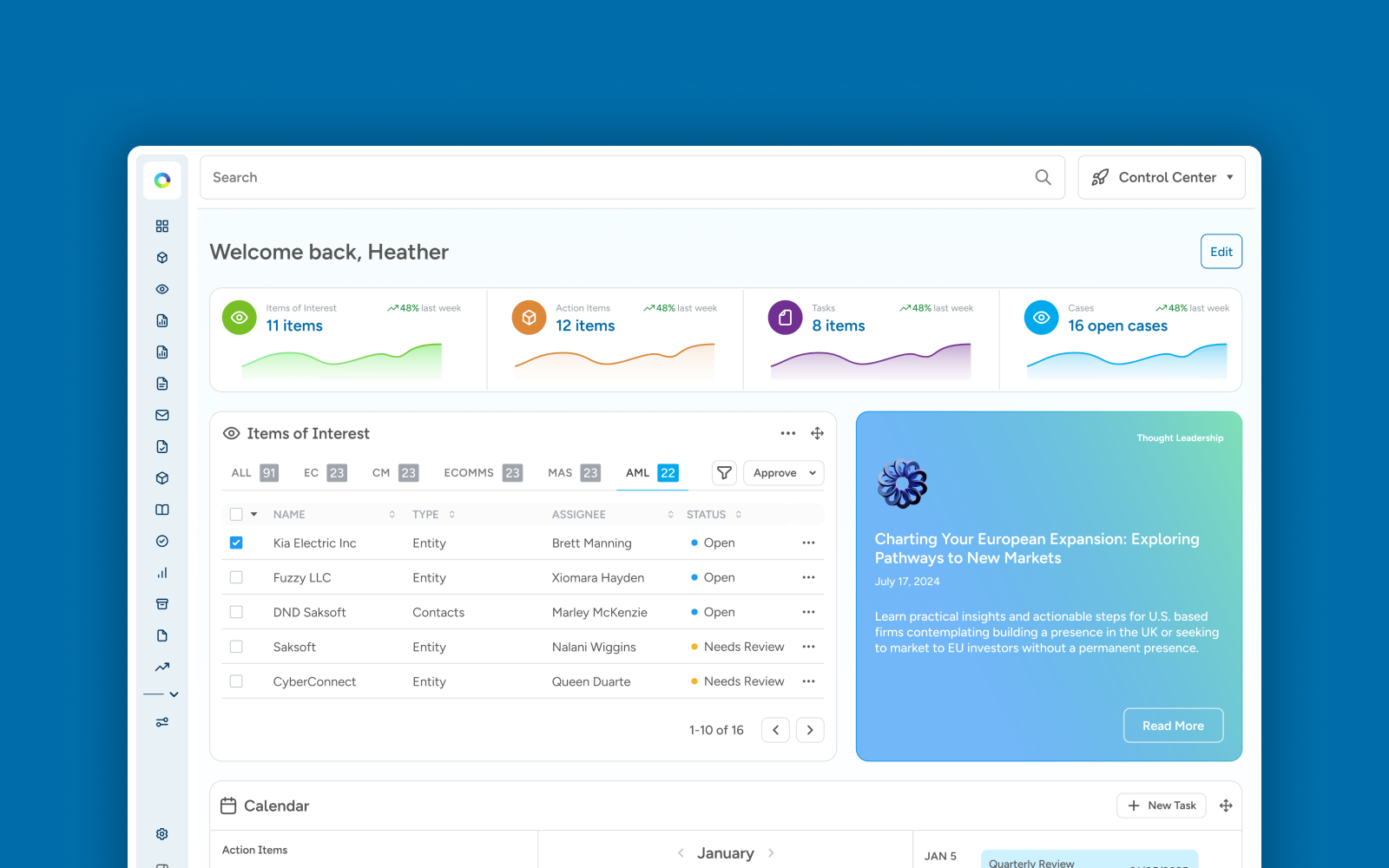The width and height of the screenshot is (1389, 868).
Task: Open the Control Center dropdown
Action: point(1162,177)
